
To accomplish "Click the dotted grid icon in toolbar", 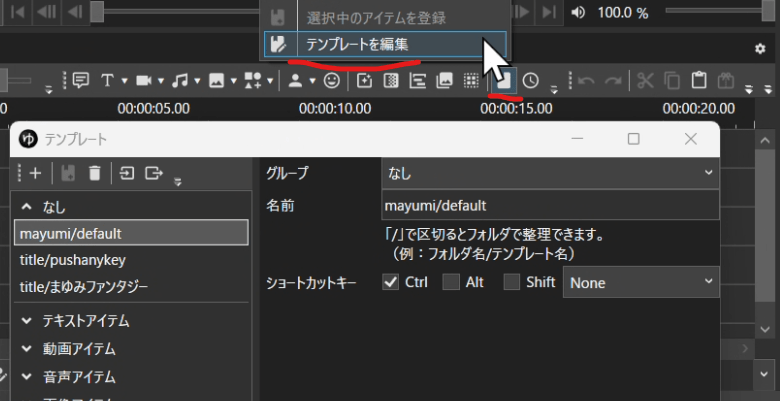I will click(x=471, y=80).
